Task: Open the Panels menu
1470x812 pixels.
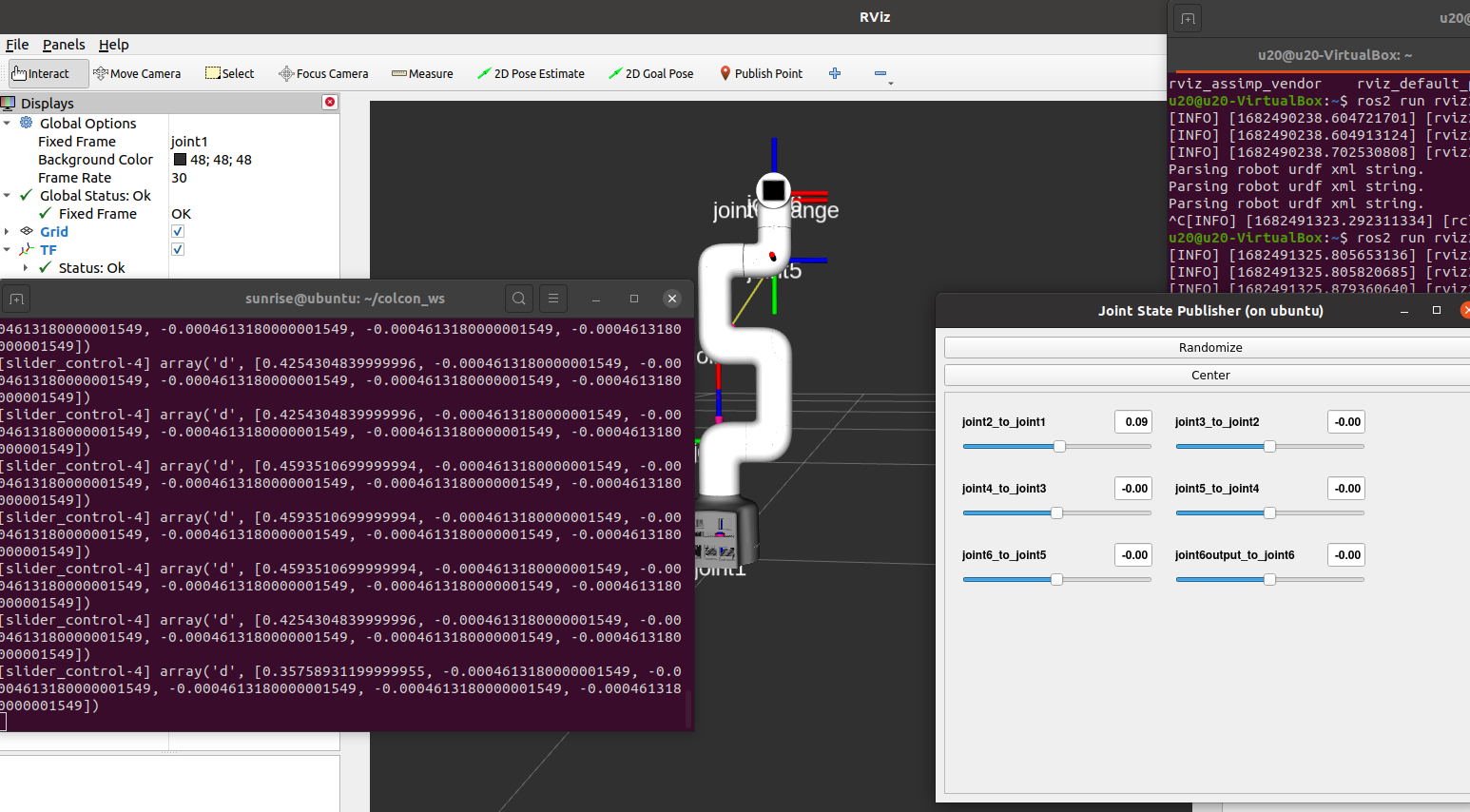Action: tap(64, 45)
